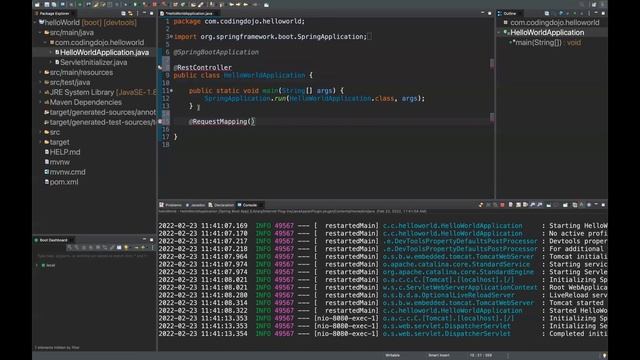The width and height of the screenshot is (640, 360).
Task: Click Smart Insert status bar entry
Action: pos(439,356)
